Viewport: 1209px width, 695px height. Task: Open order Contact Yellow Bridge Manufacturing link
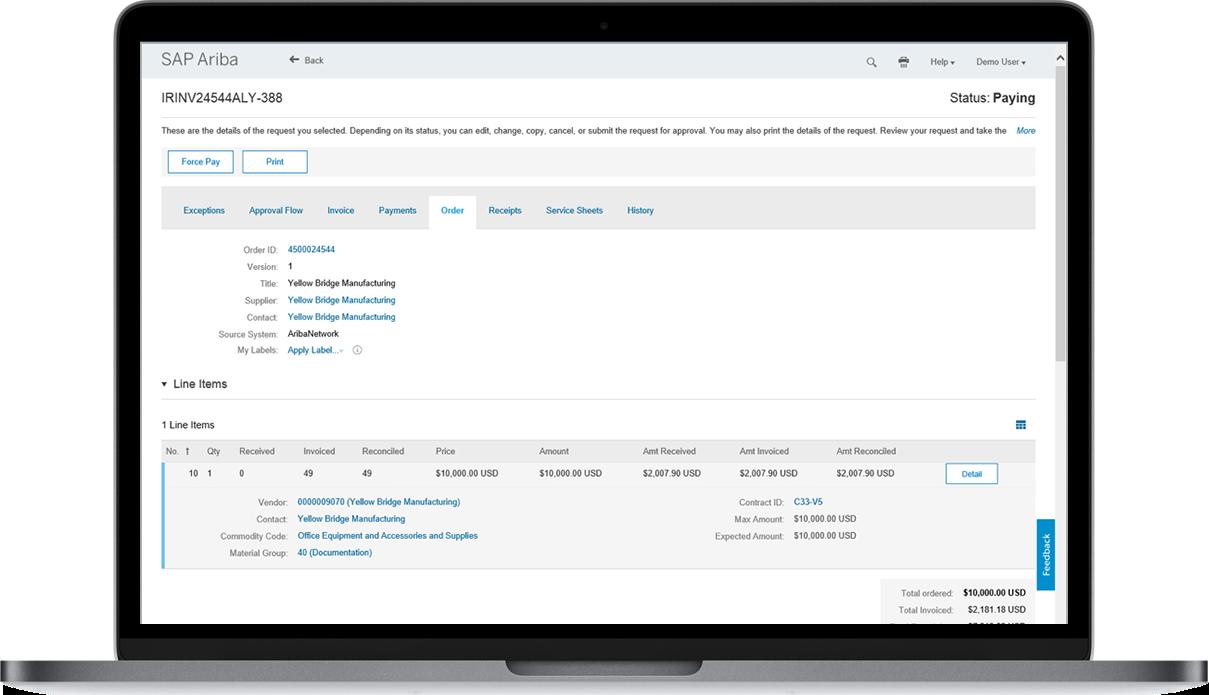tap(341, 317)
